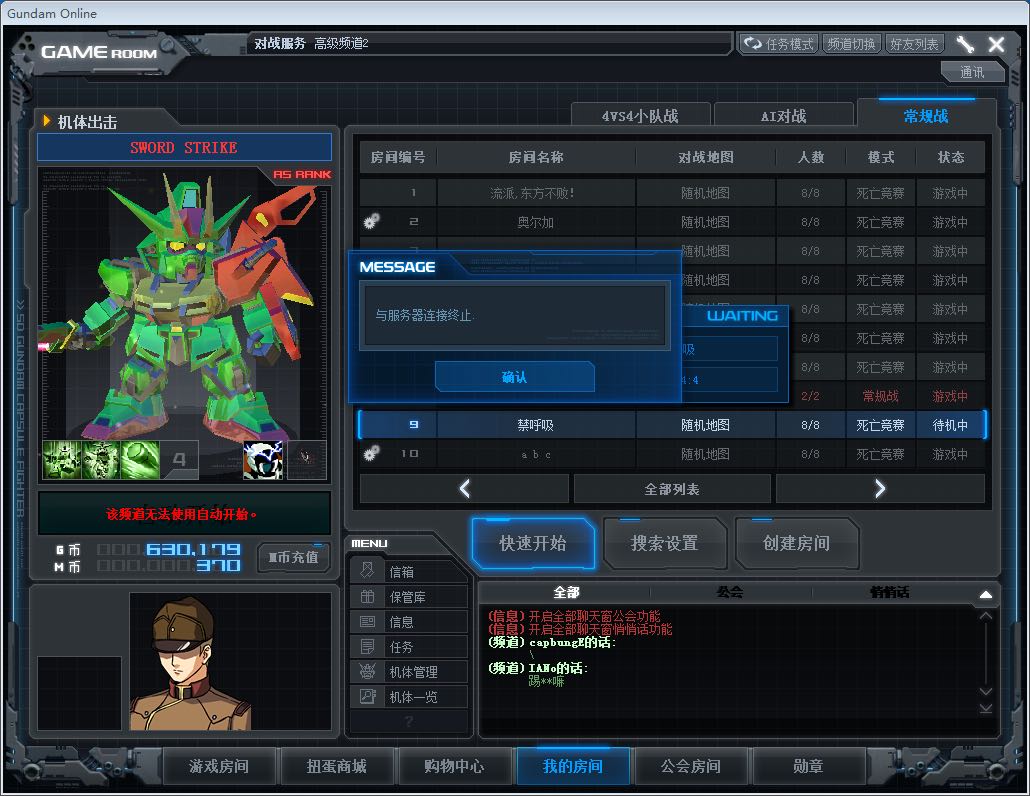Open 搜索设置 search settings
Screen dimensions: 1030x796
pyautogui.click(x=665, y=543)
